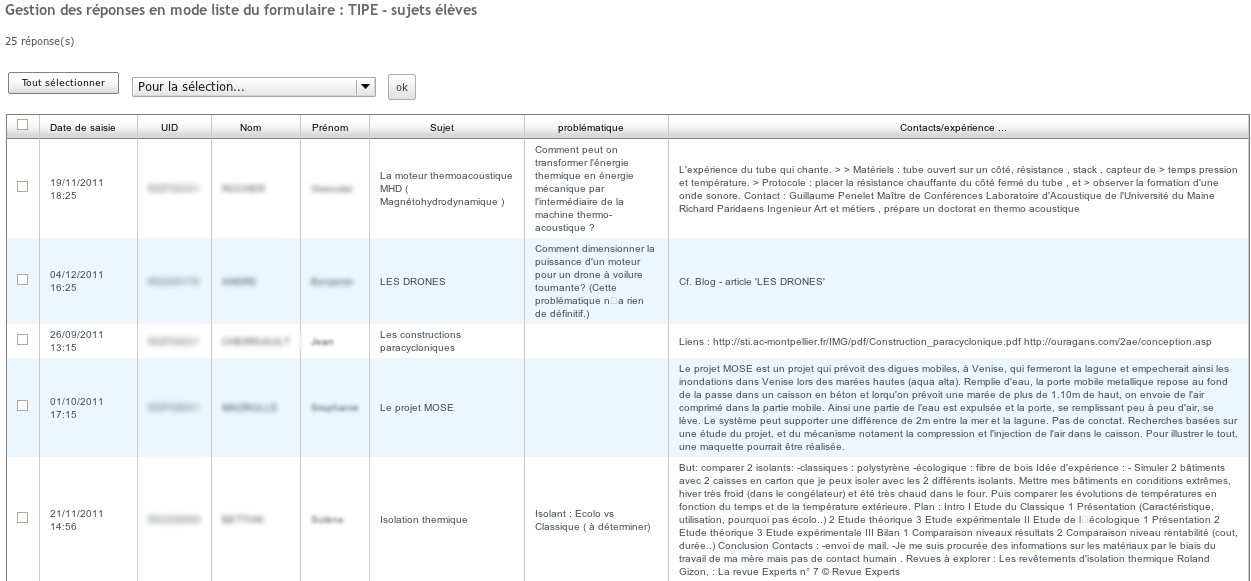Click the 'UID' column header
The height and width of the screenshot is (581, 1251).
click(x=170, y=128)
